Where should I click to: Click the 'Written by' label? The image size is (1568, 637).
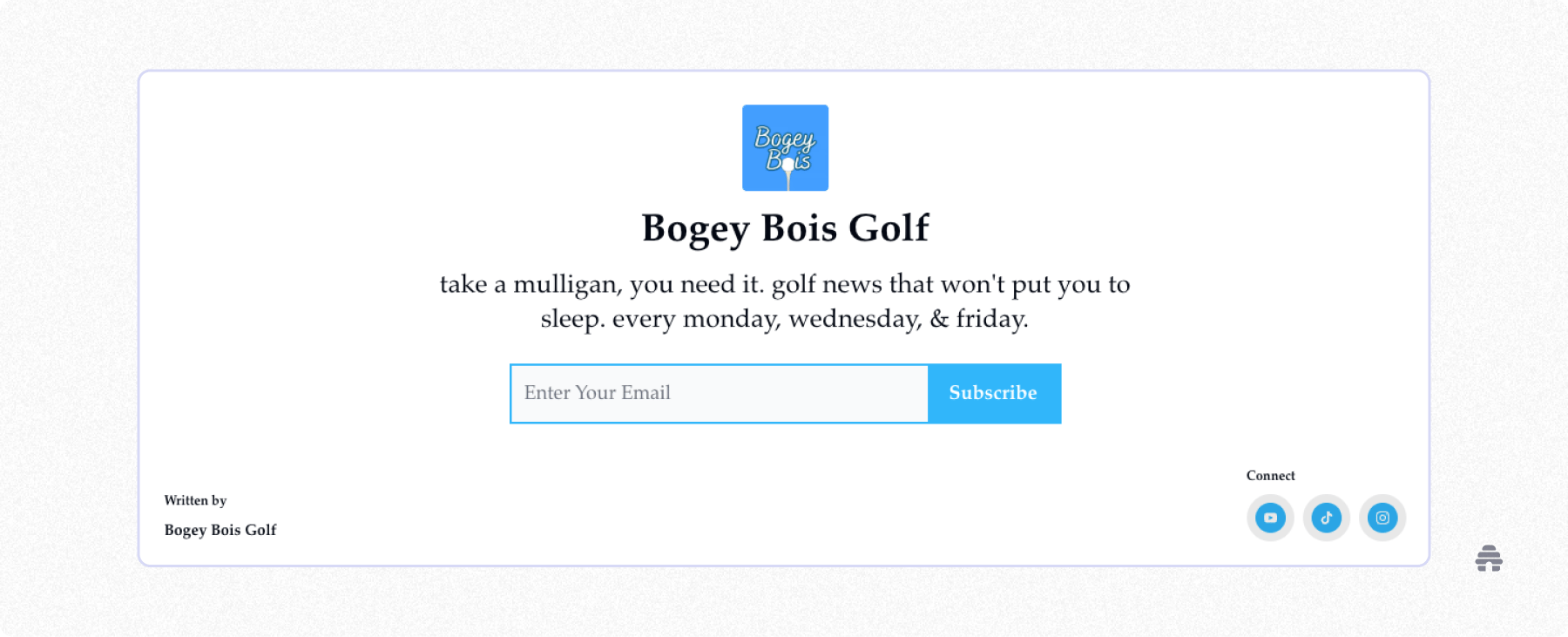click(x=195, y=500)
